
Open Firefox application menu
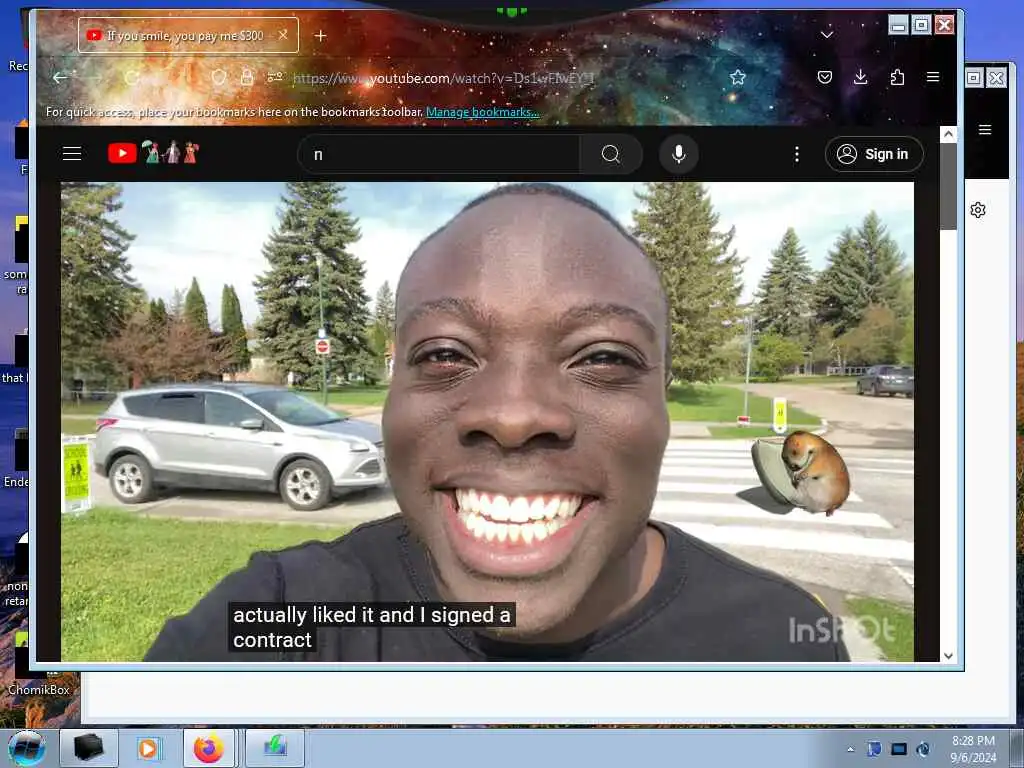(x=933, y=78)
